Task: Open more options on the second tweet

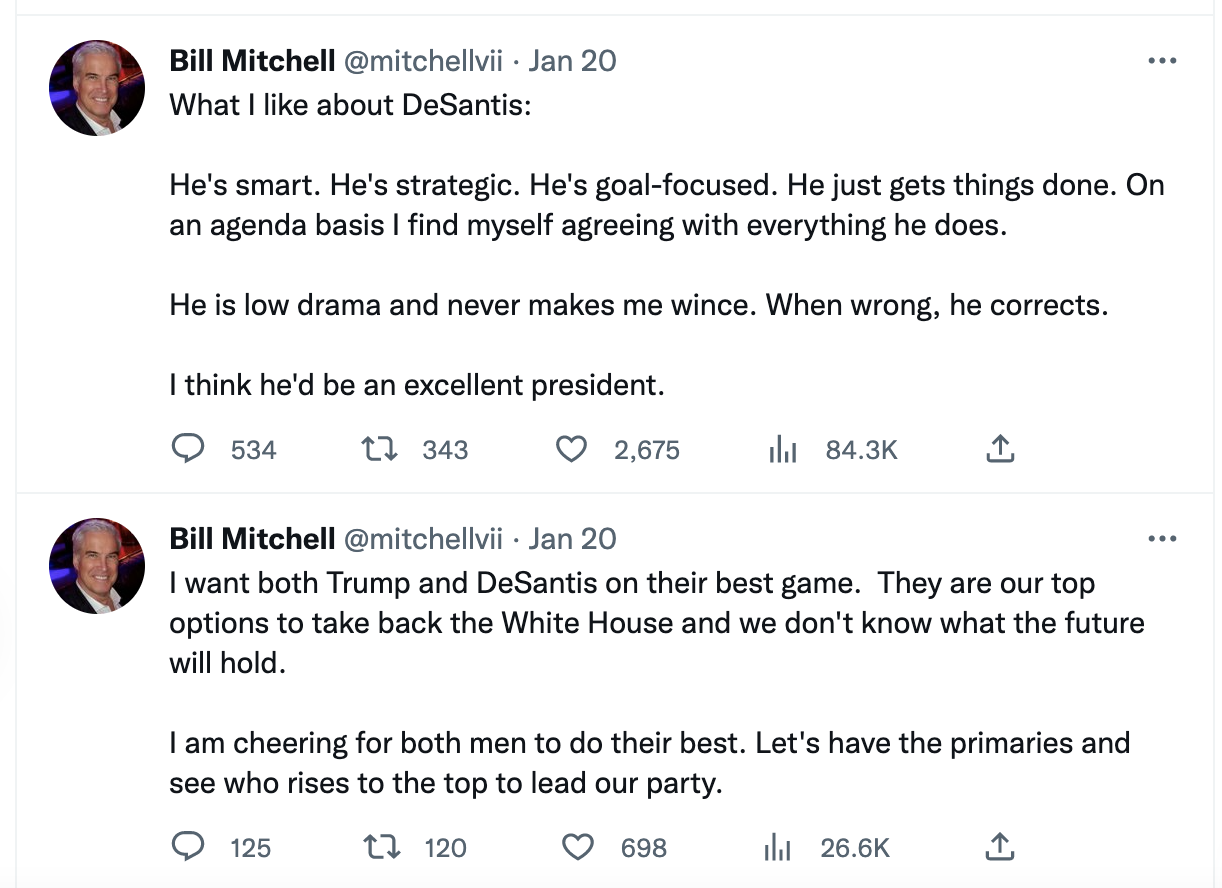Action: (1162, 538)
